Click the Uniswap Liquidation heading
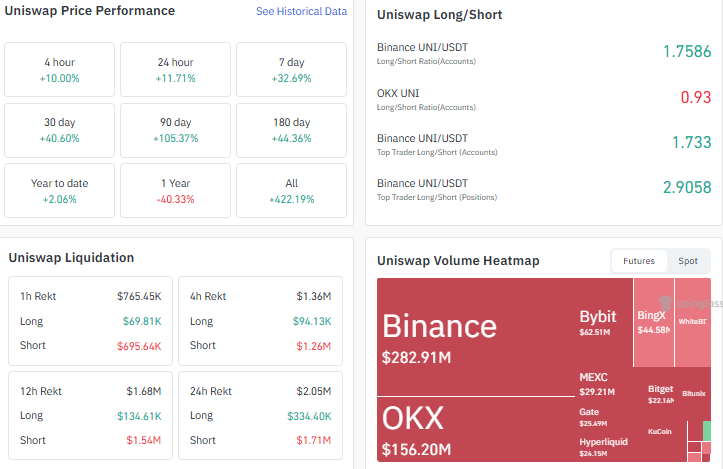 71,258
